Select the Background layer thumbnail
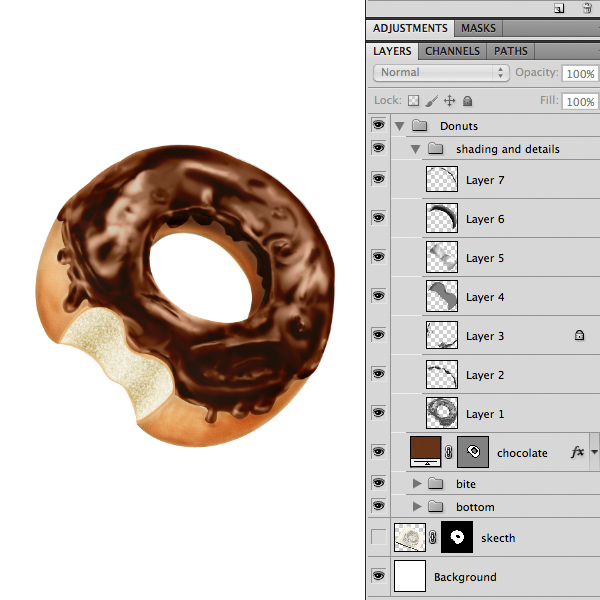 tap(410, 576)
